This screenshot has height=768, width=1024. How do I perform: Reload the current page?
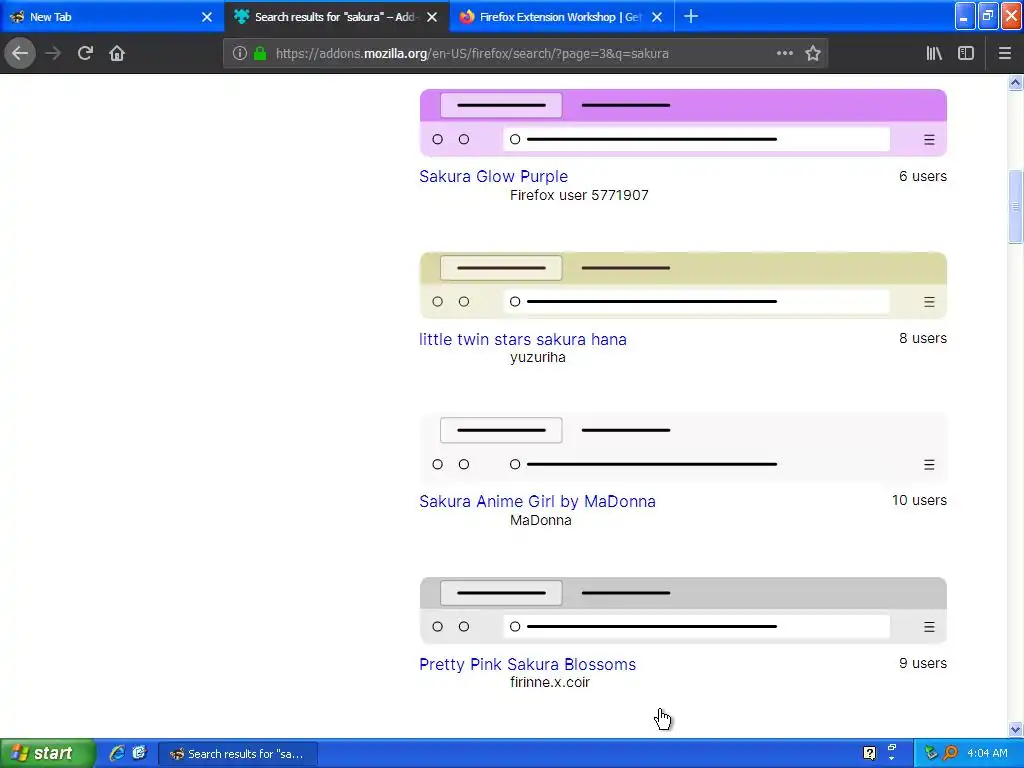pos(85,53)
